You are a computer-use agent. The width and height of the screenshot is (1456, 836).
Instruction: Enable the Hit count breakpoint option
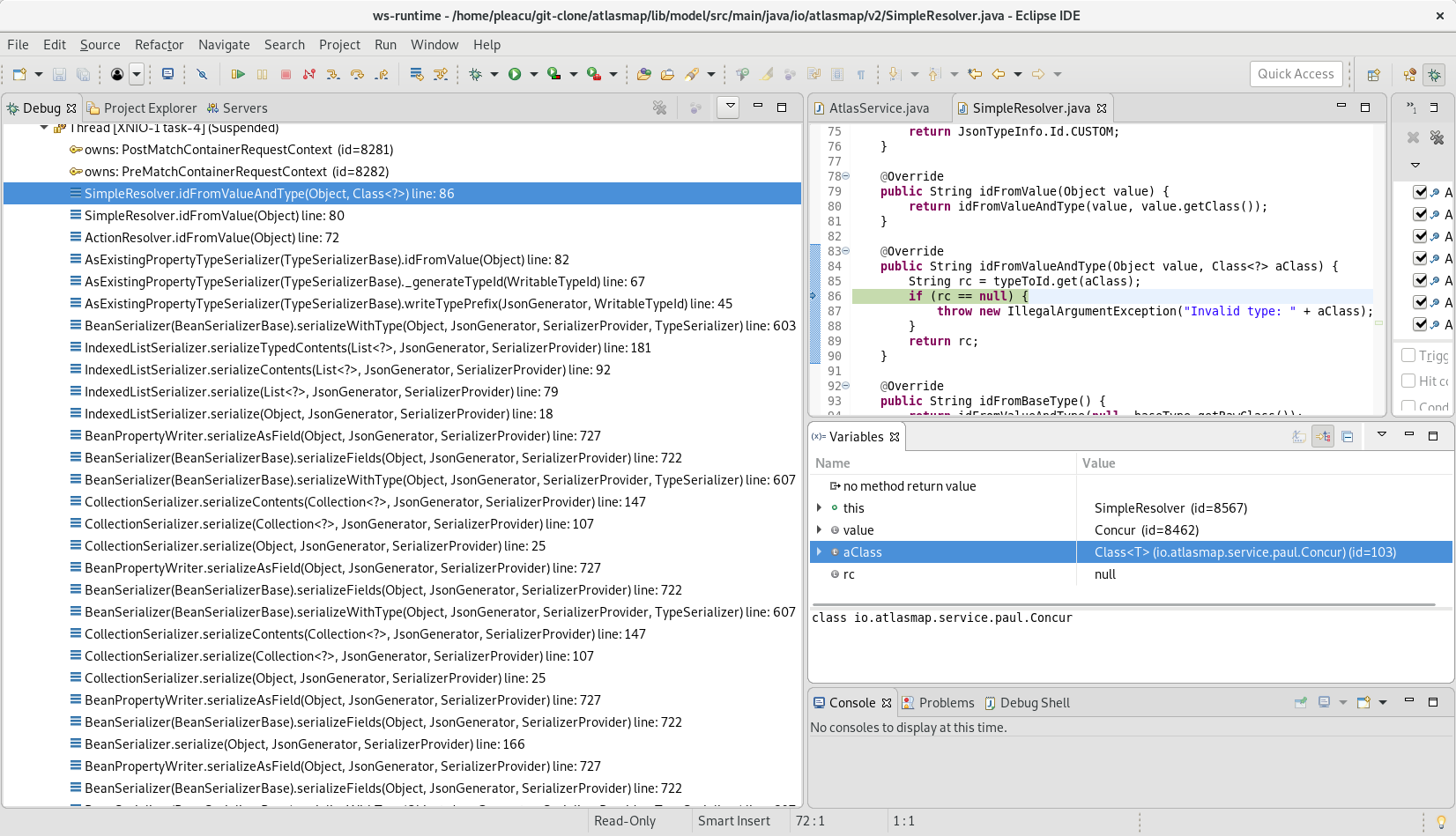click(1411, 381)
